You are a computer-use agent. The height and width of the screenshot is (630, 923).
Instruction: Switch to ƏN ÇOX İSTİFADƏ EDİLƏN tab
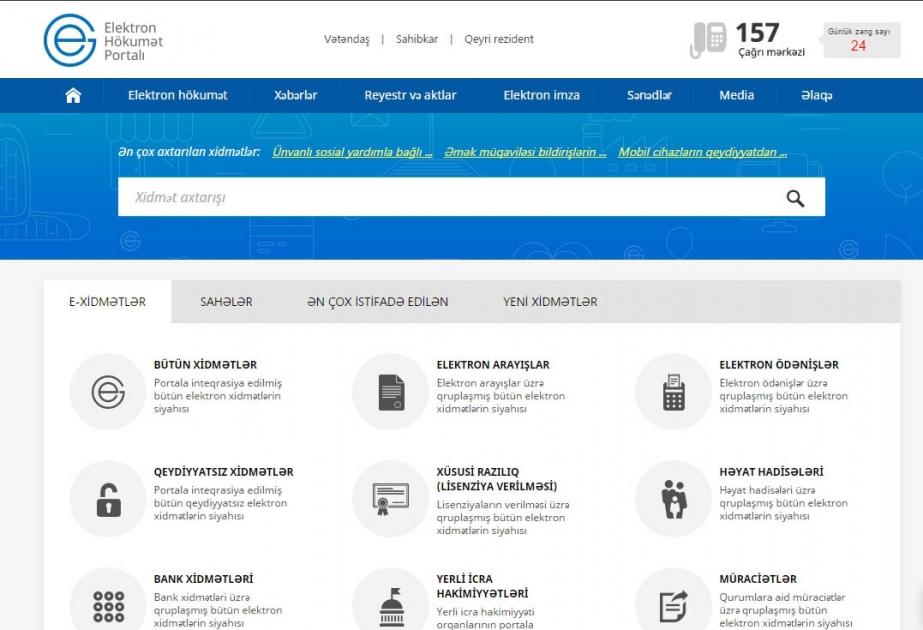click(x=377, y=301)
